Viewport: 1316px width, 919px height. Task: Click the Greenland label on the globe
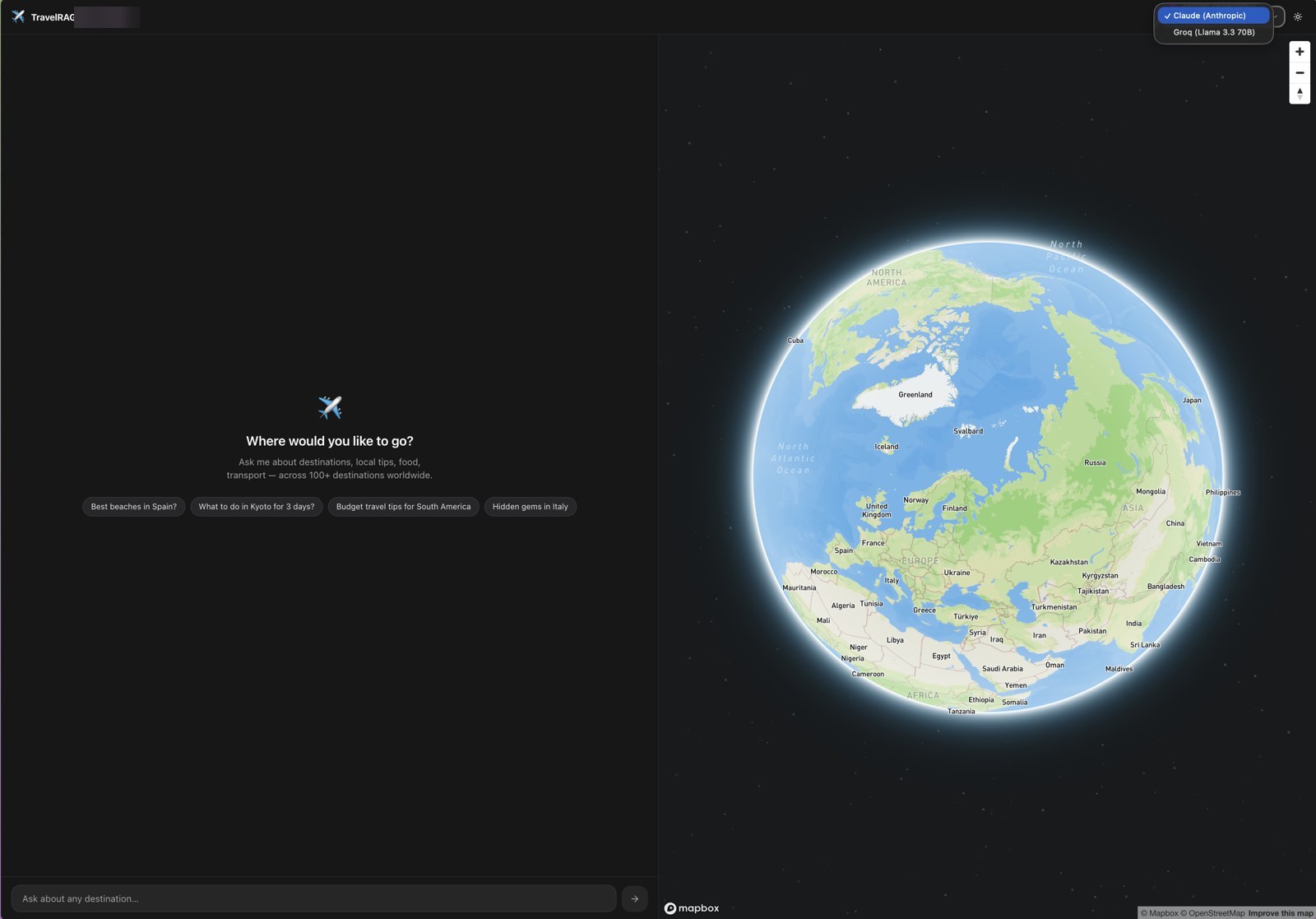[x=915, y=395]
